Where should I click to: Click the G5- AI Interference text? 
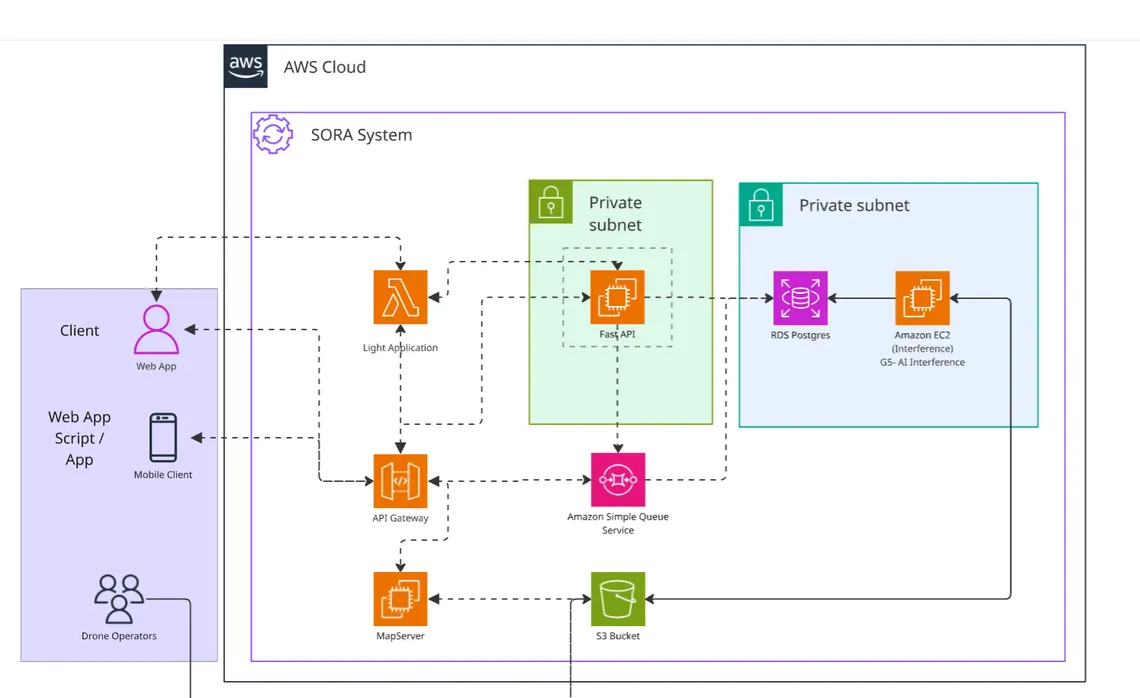click(923, 362)
